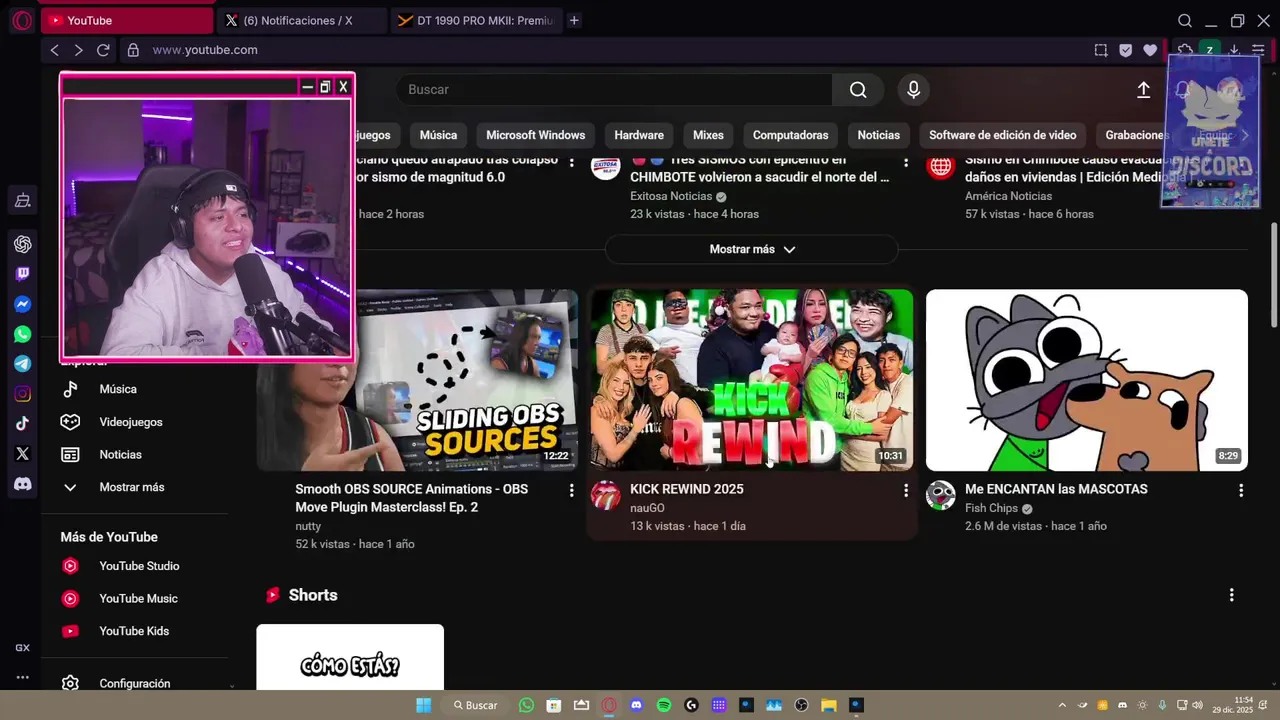This screenshot has width=1280, height=720.
Task: Open Shorts section options menu
Action: [x=1231, y=595]
